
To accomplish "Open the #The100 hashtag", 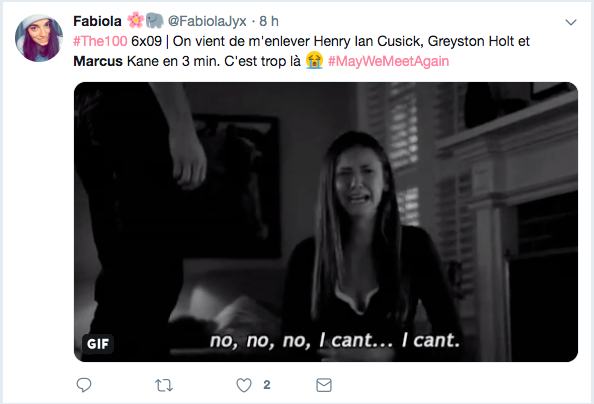I will coord(100,41).
